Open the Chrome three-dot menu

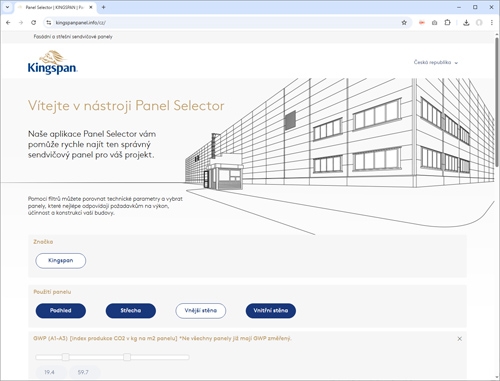[x=492, y=23]
